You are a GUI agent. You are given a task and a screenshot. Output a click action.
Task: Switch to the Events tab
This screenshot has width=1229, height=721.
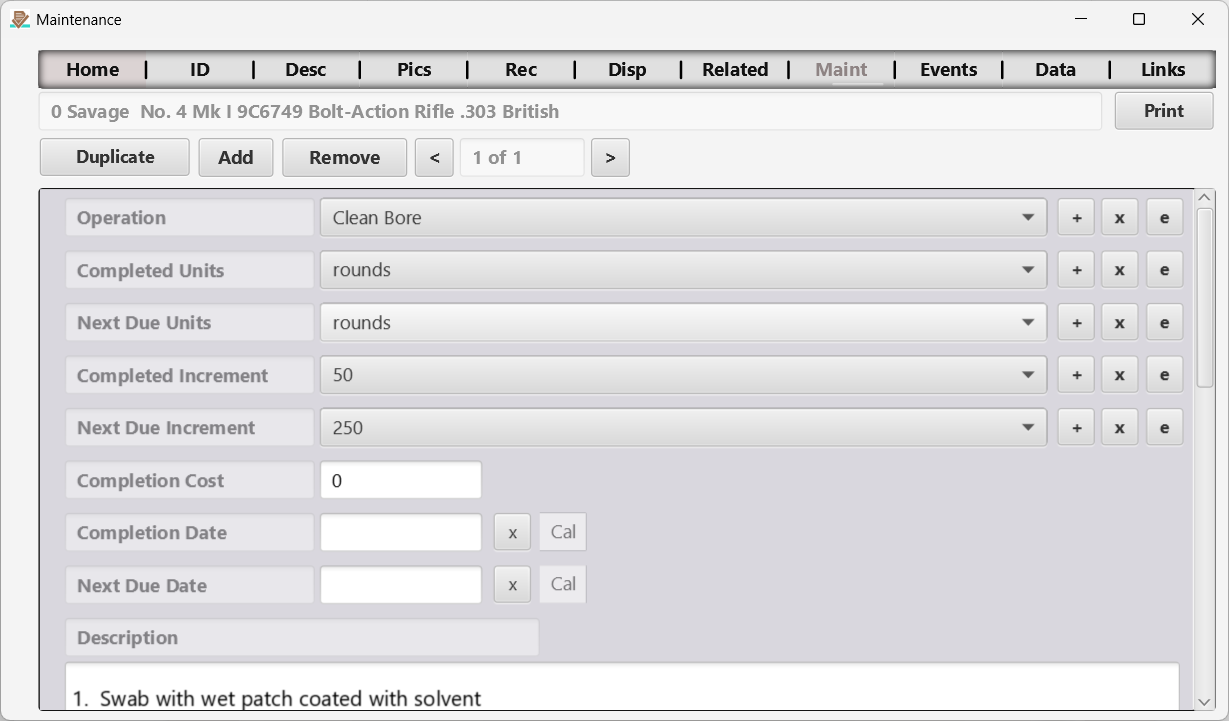coord(948,69)
